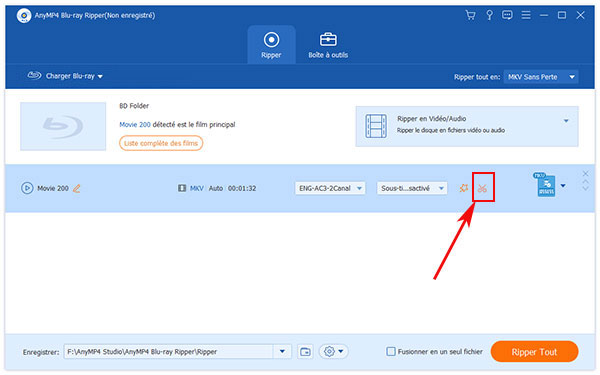Expand the output format arrow for Movie 200
The image size is (600, 375).
click(x=563, y=186)
